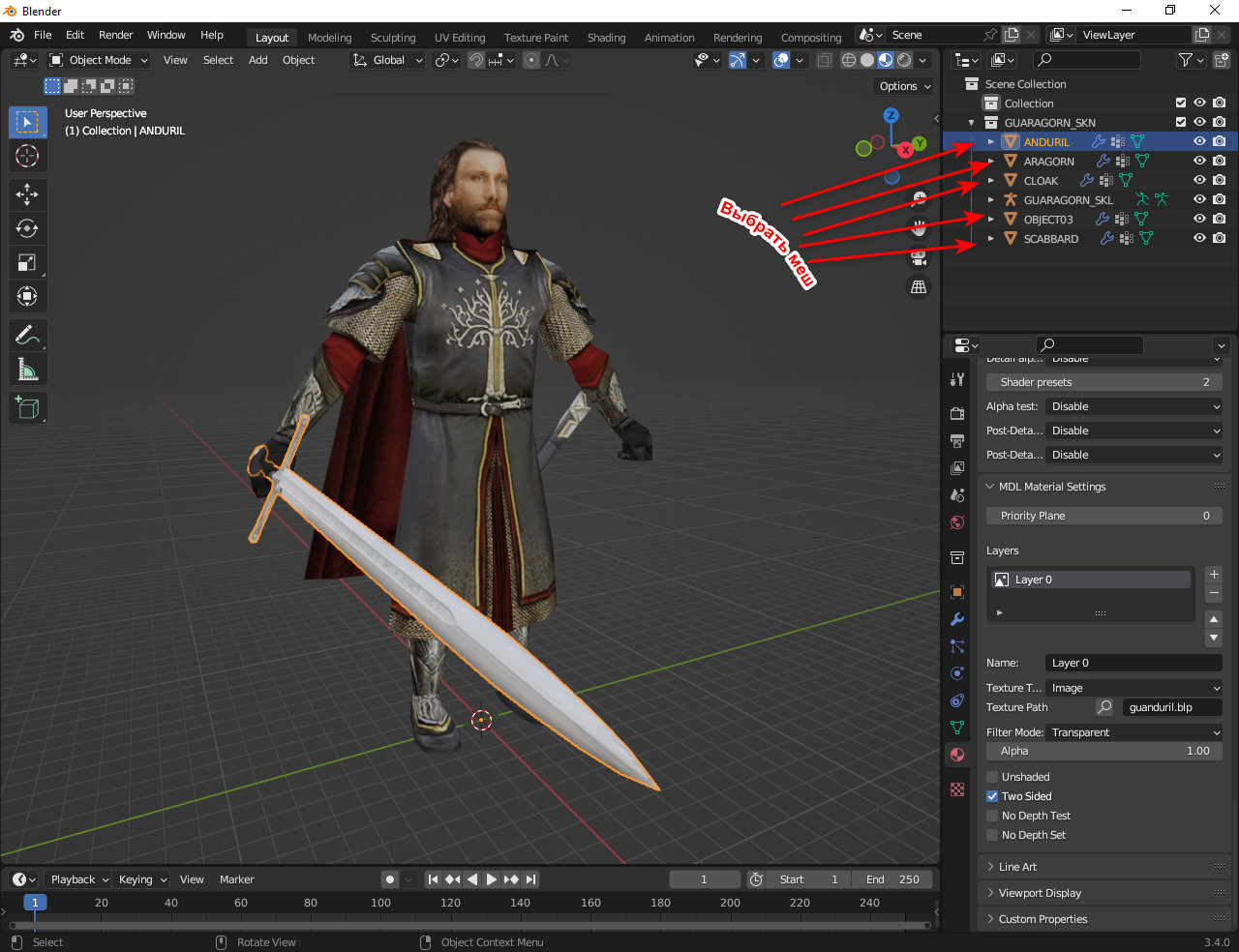This screenshot has width=1239, height=952.
Task: Exclude GUARAGORN_SKN collection from view layer
Action: click(1180, 122)
